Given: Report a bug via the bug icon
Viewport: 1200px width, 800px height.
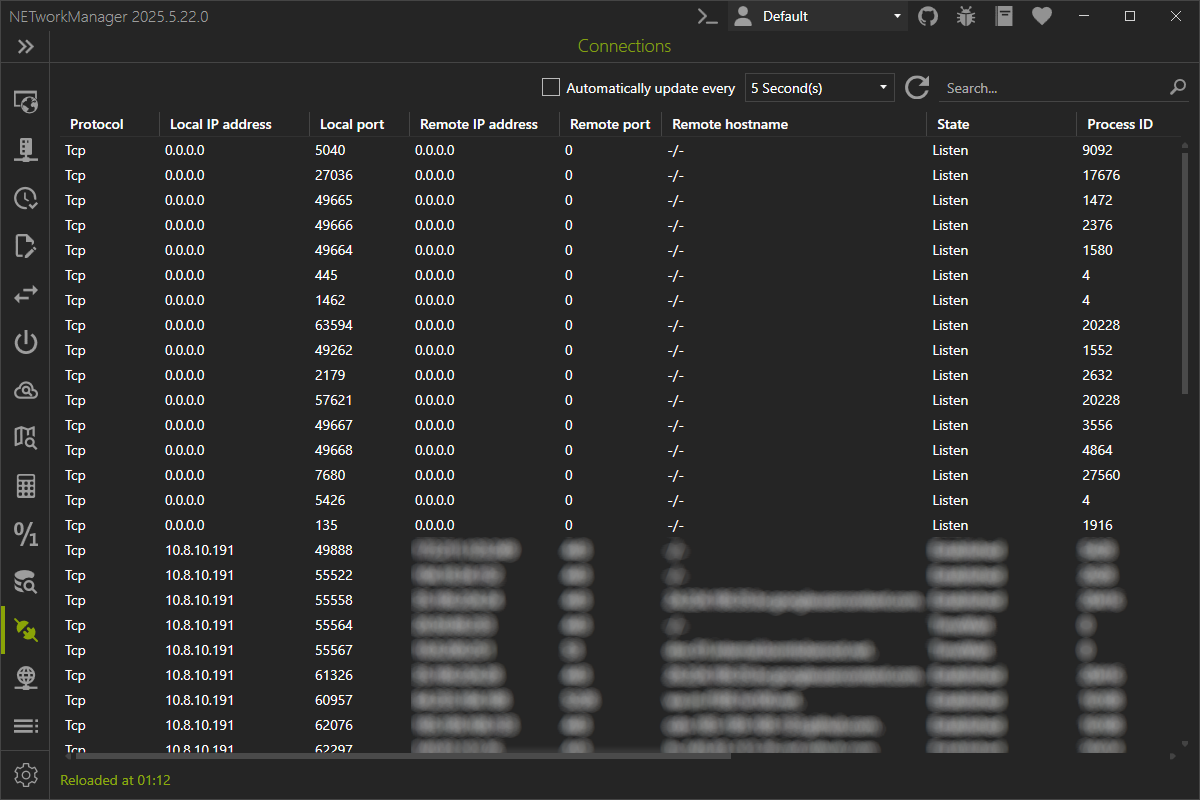Looking at the screenshot, I should click(966, 16).
